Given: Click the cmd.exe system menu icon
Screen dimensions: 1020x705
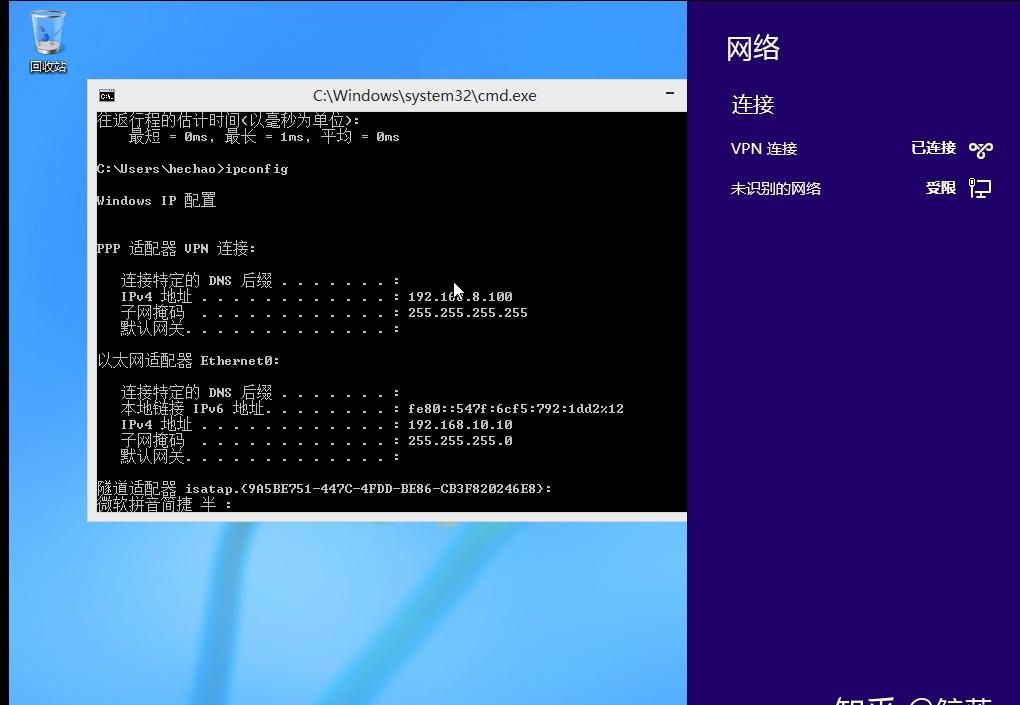Looking at the screenshot, I should click(x=107, y=96).
